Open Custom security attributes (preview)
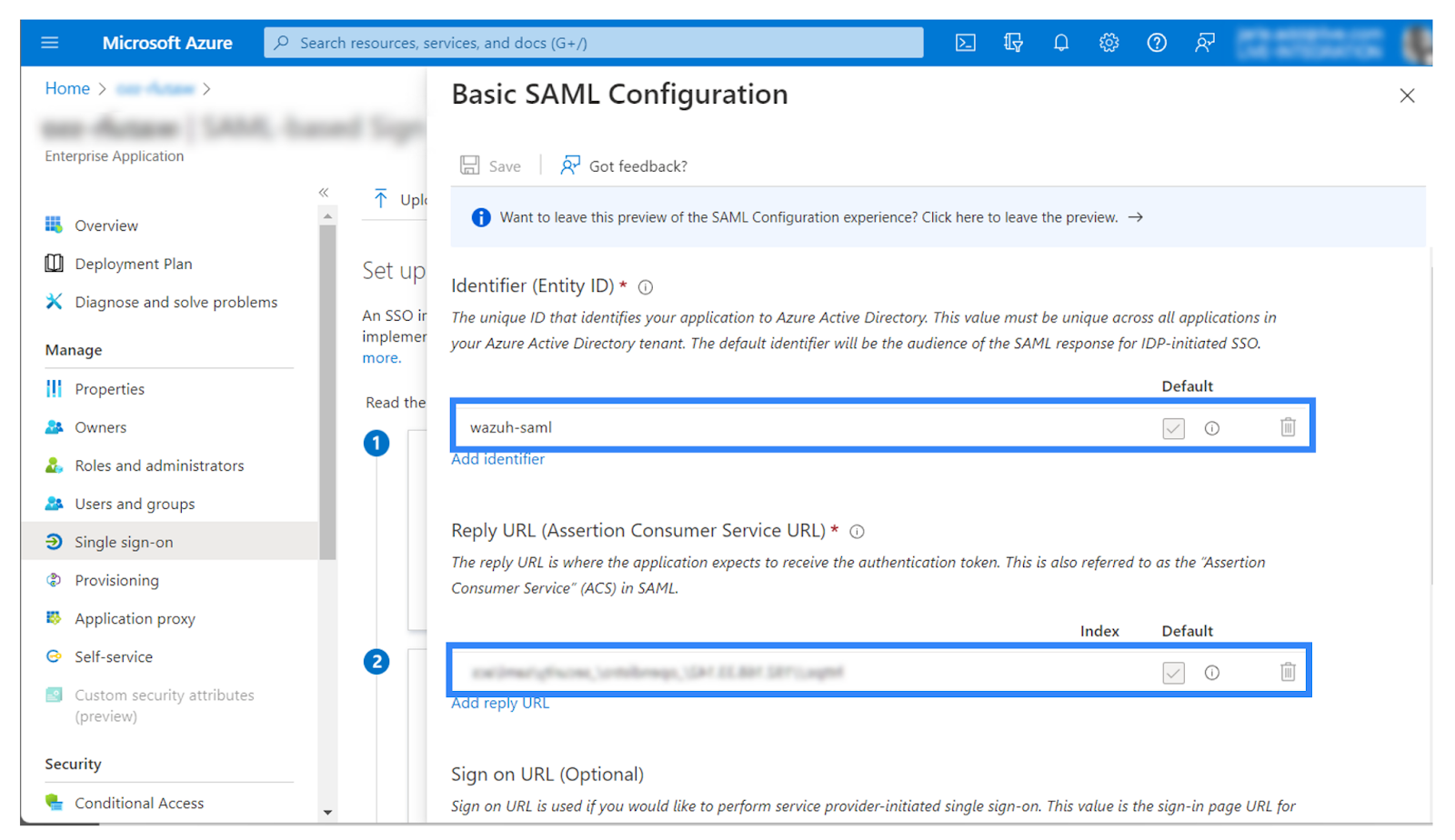 (164, 705)
